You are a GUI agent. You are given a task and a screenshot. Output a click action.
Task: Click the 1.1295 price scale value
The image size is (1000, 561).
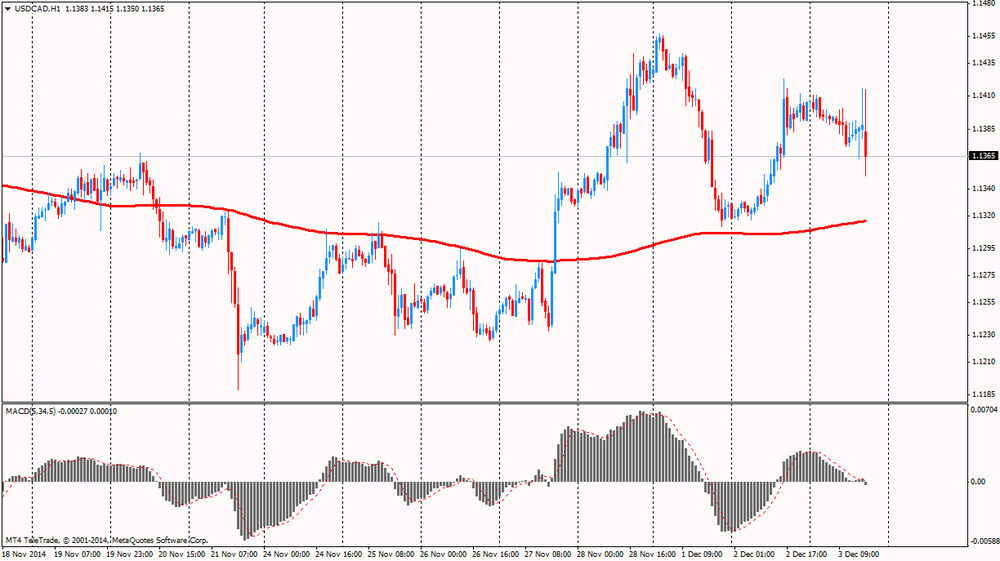click(982, 248)
